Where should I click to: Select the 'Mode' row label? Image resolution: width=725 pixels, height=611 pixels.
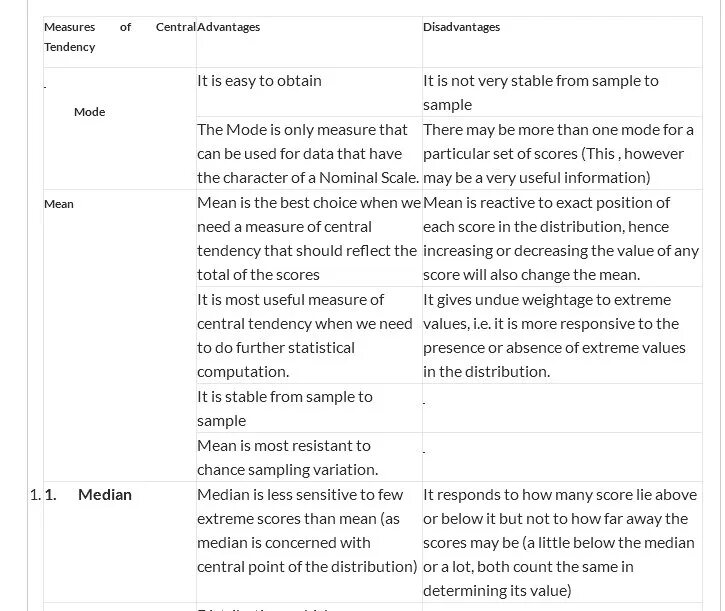(x=89, y=112)
